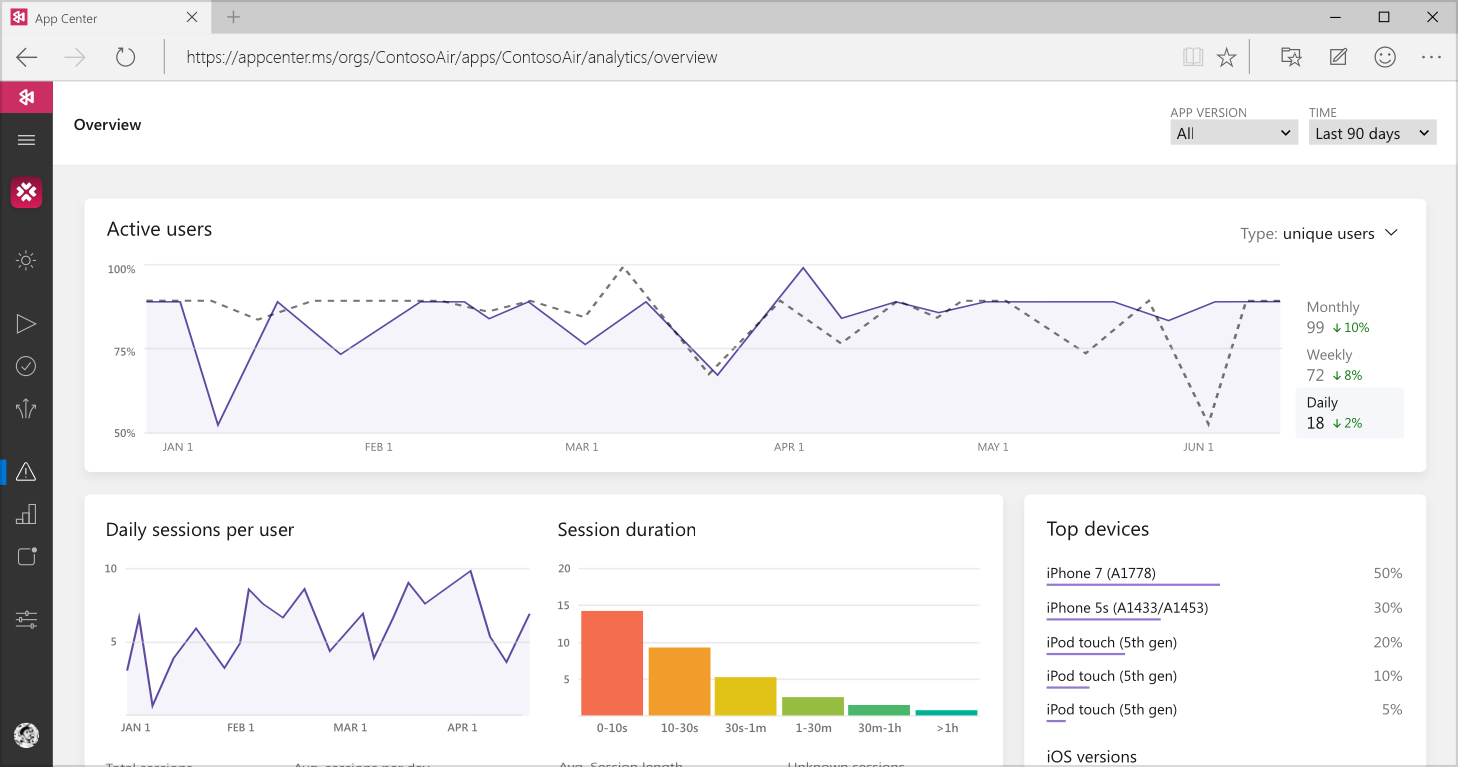Click the Daily sessions per user title
The height and width of the screenshot is (767, 1458).
pos(200,530)
